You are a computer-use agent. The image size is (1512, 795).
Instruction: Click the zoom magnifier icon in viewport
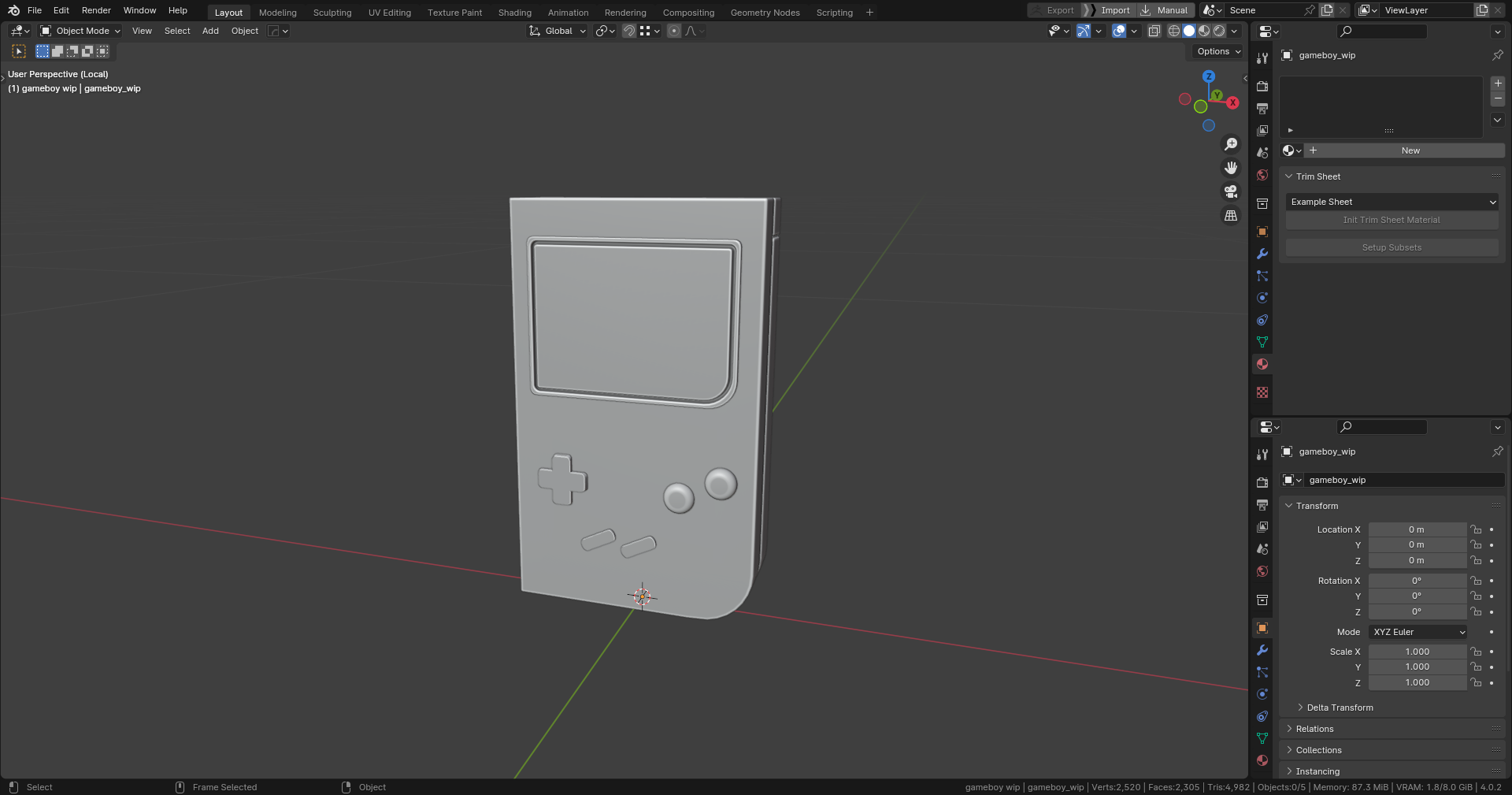click(x=1230, y=144)
